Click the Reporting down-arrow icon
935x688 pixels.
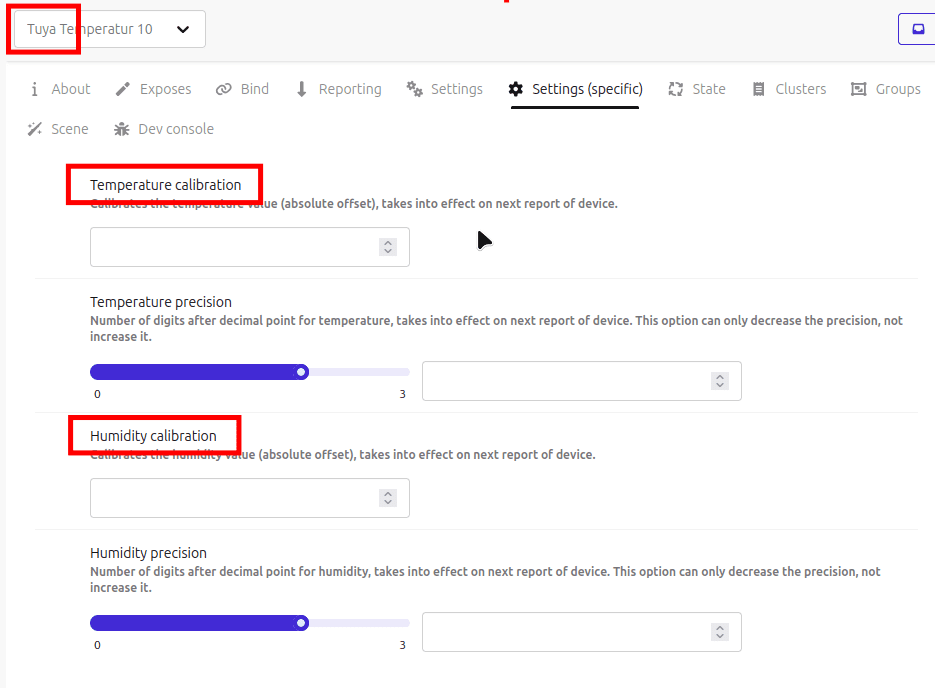(302, 89)
